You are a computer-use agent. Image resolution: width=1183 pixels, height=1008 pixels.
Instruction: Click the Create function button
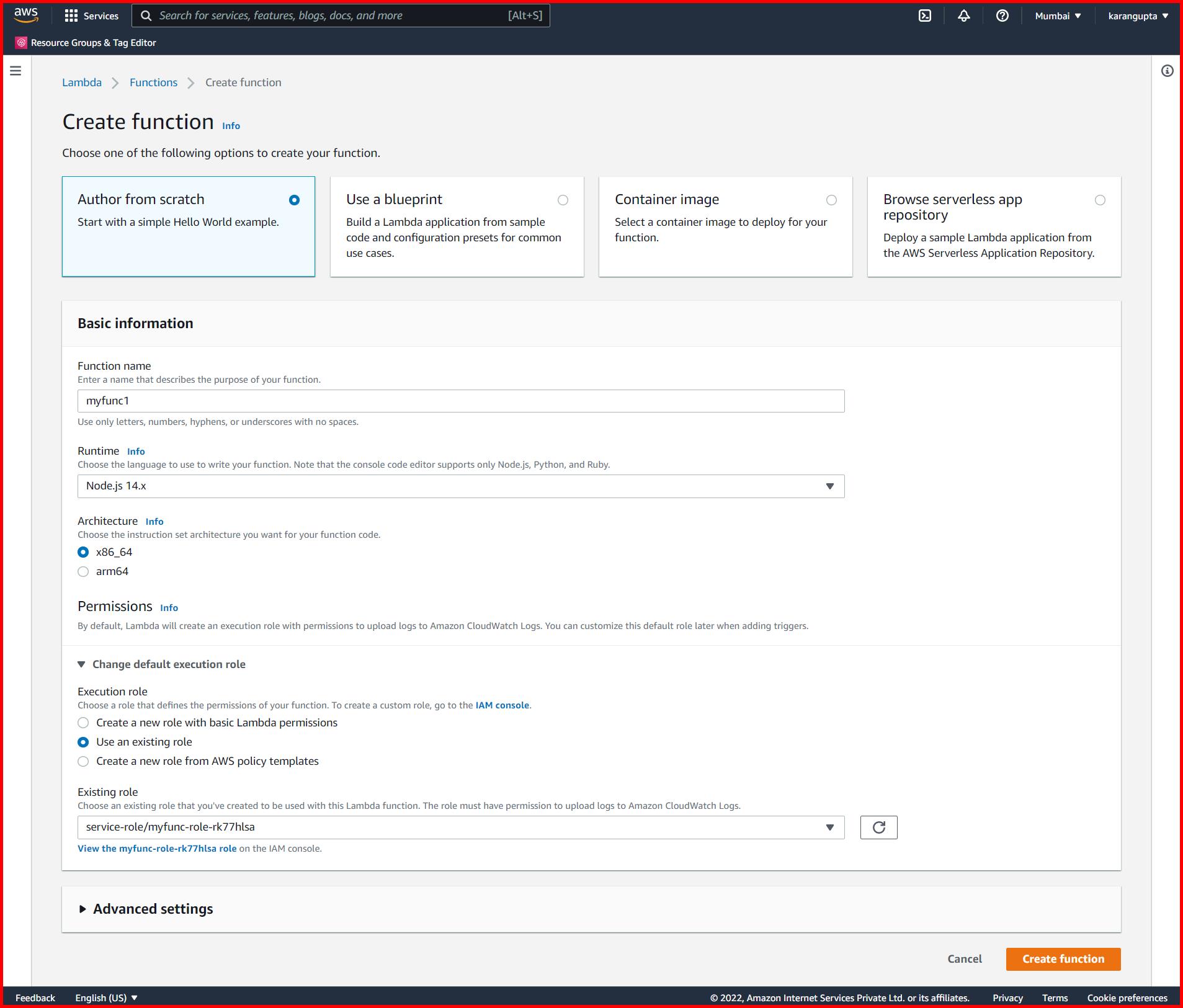coord(1063,958)
